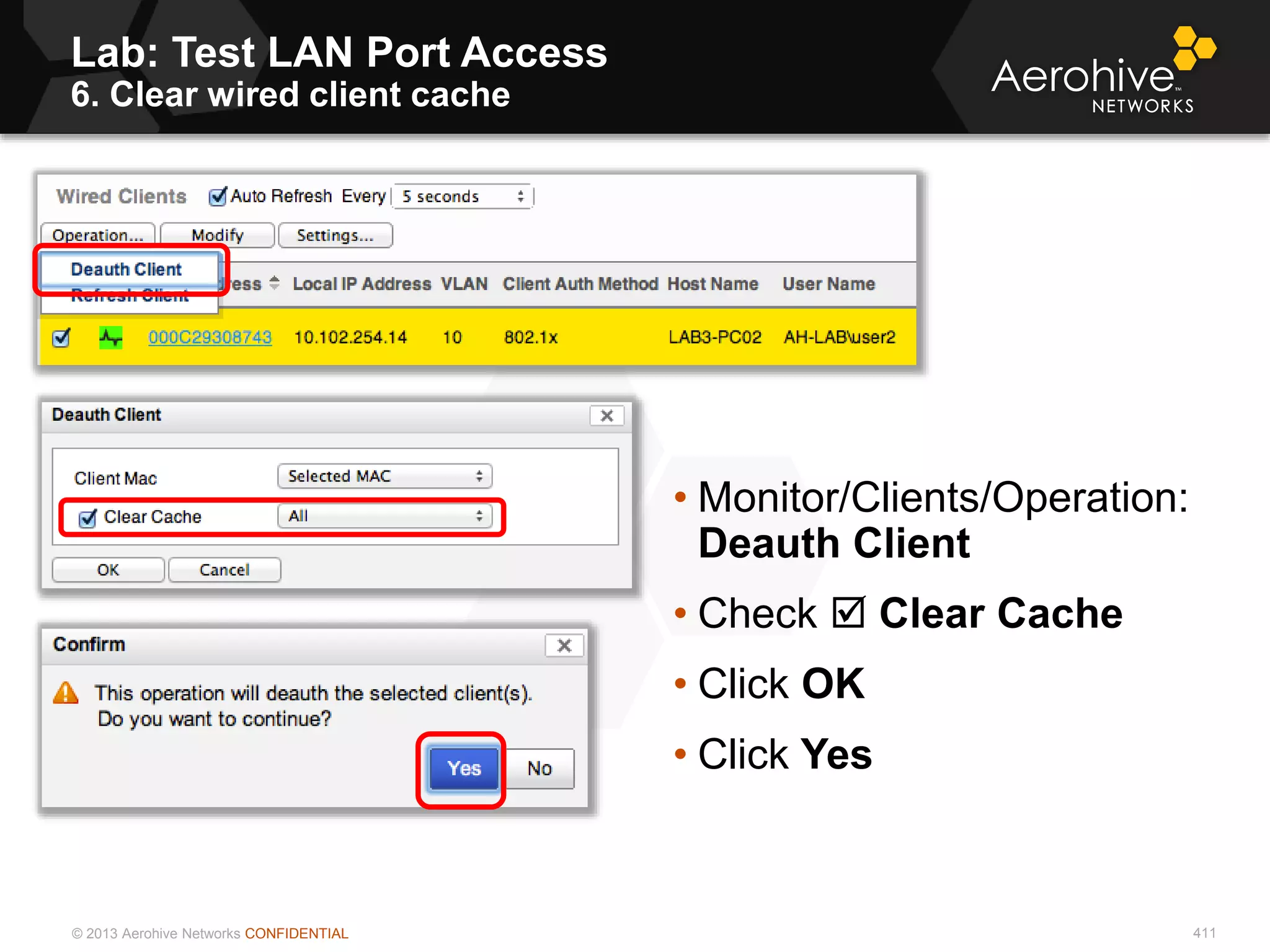
Task: Select user name AH-LAB\user2 cell
Action: [x=840, y=337]
